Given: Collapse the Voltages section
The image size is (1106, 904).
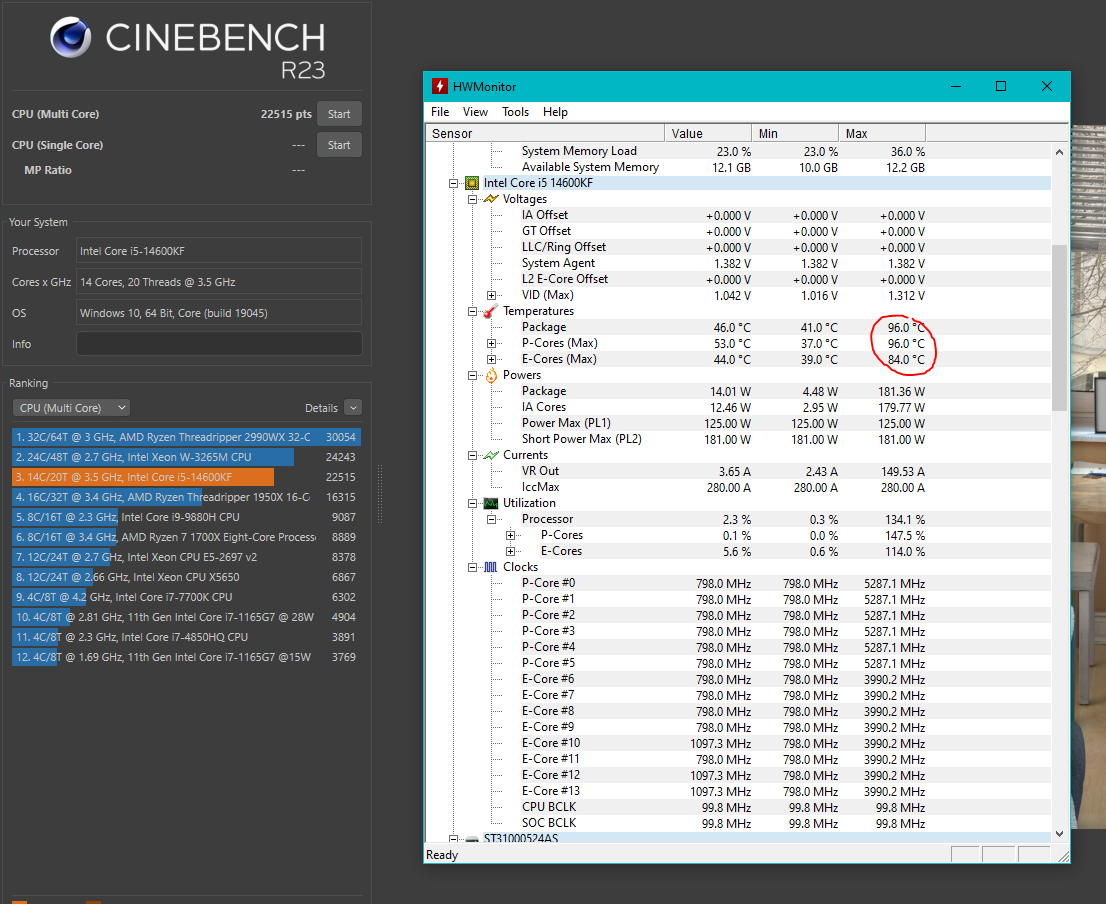Looking at the screenshot, I should [473, 200].
